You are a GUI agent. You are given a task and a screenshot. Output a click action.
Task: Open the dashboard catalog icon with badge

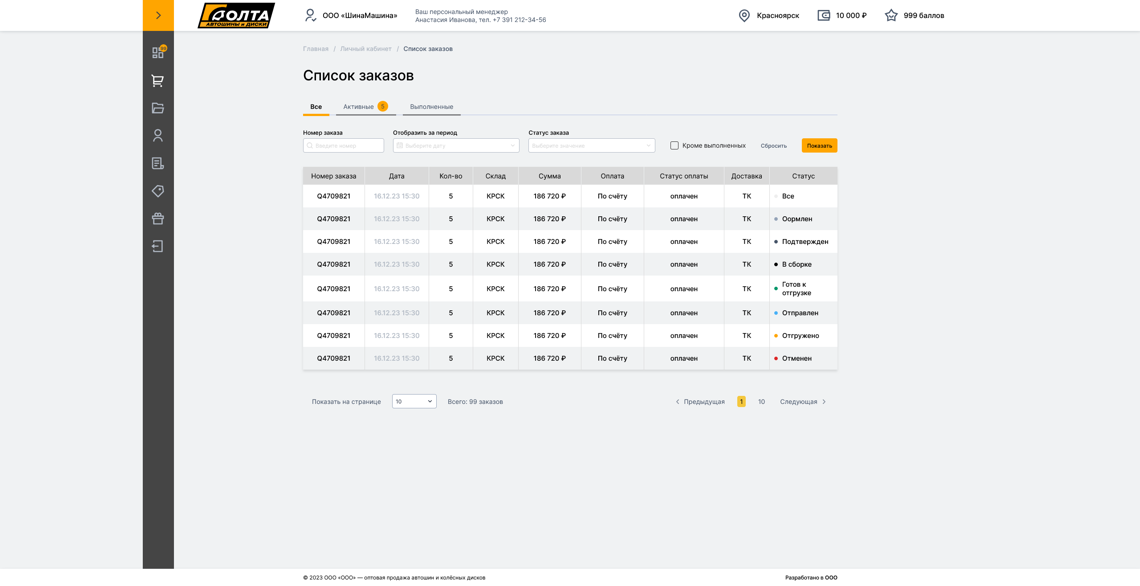pos(158,52)
